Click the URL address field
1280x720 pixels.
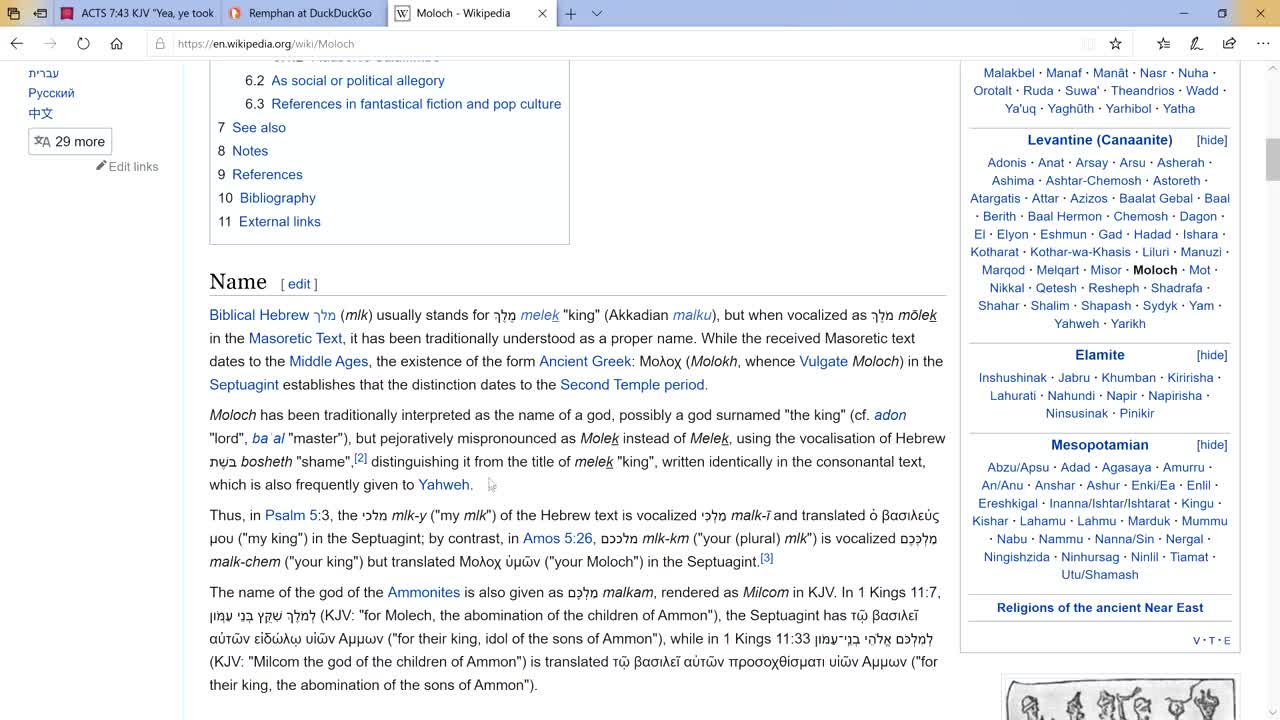coord(620,43)
